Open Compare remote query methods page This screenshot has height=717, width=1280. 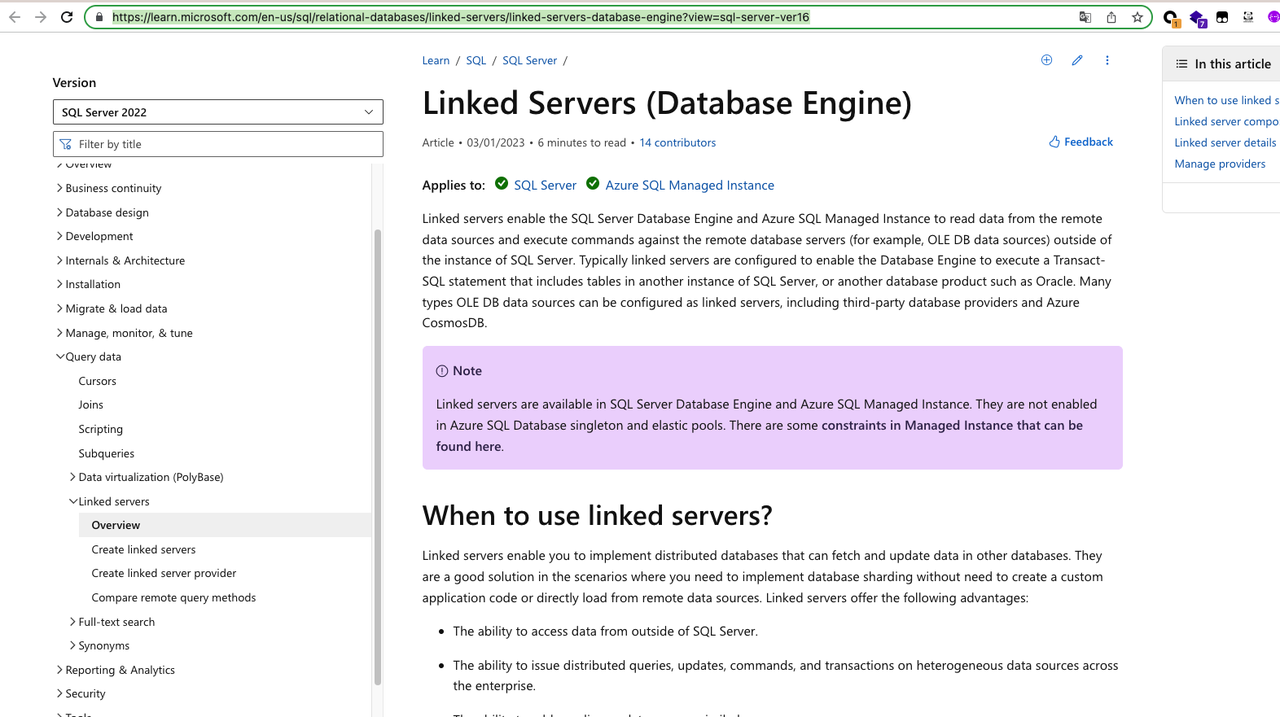point(173,597)
